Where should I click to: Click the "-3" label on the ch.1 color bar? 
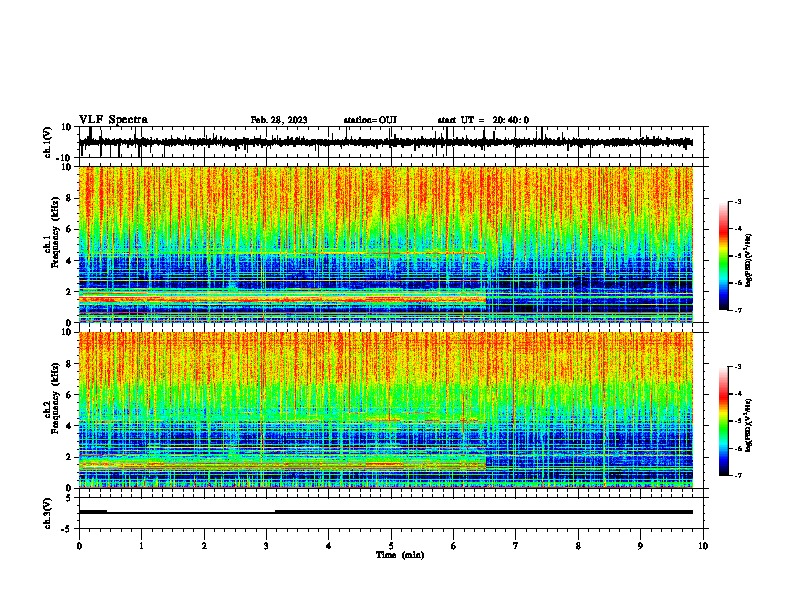point(737,201)
